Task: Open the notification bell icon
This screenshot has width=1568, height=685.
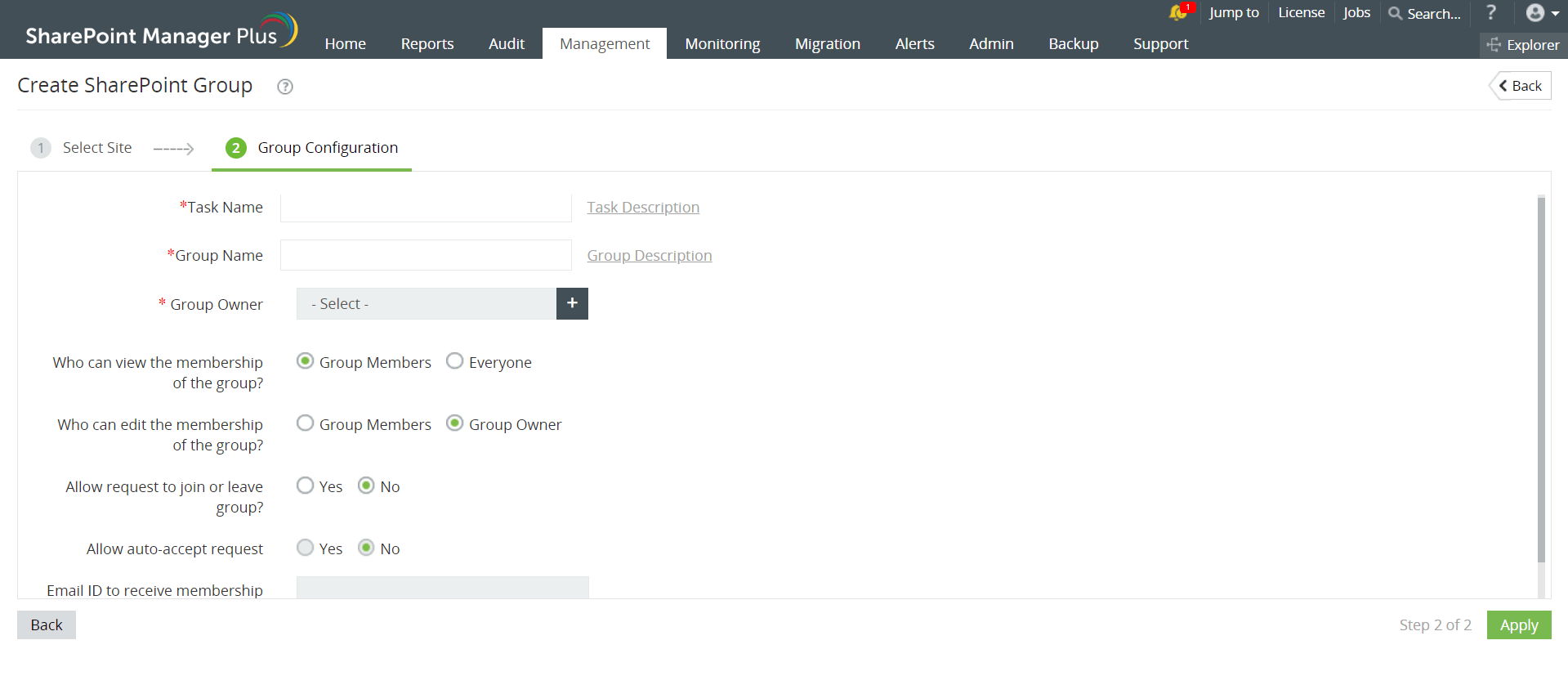Action: (x=1177, y=12)
